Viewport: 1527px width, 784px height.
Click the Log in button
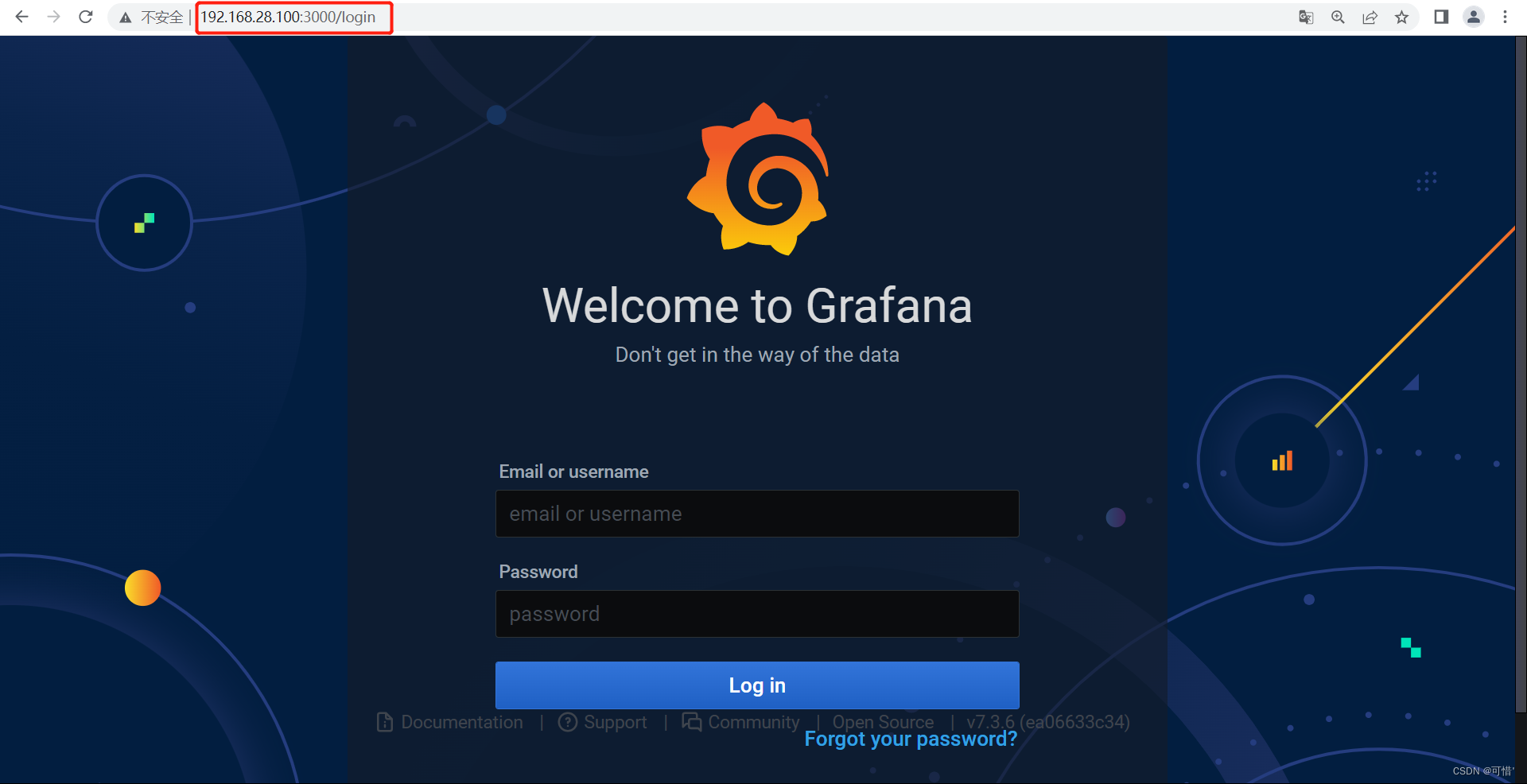click(757, 685)
